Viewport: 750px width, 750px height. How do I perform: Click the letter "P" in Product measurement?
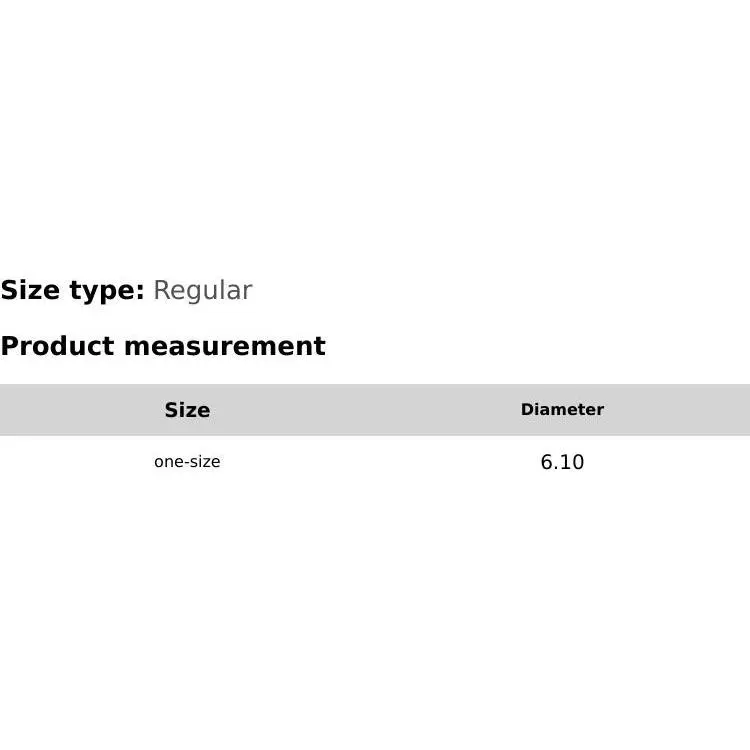(x=9, y=346)
